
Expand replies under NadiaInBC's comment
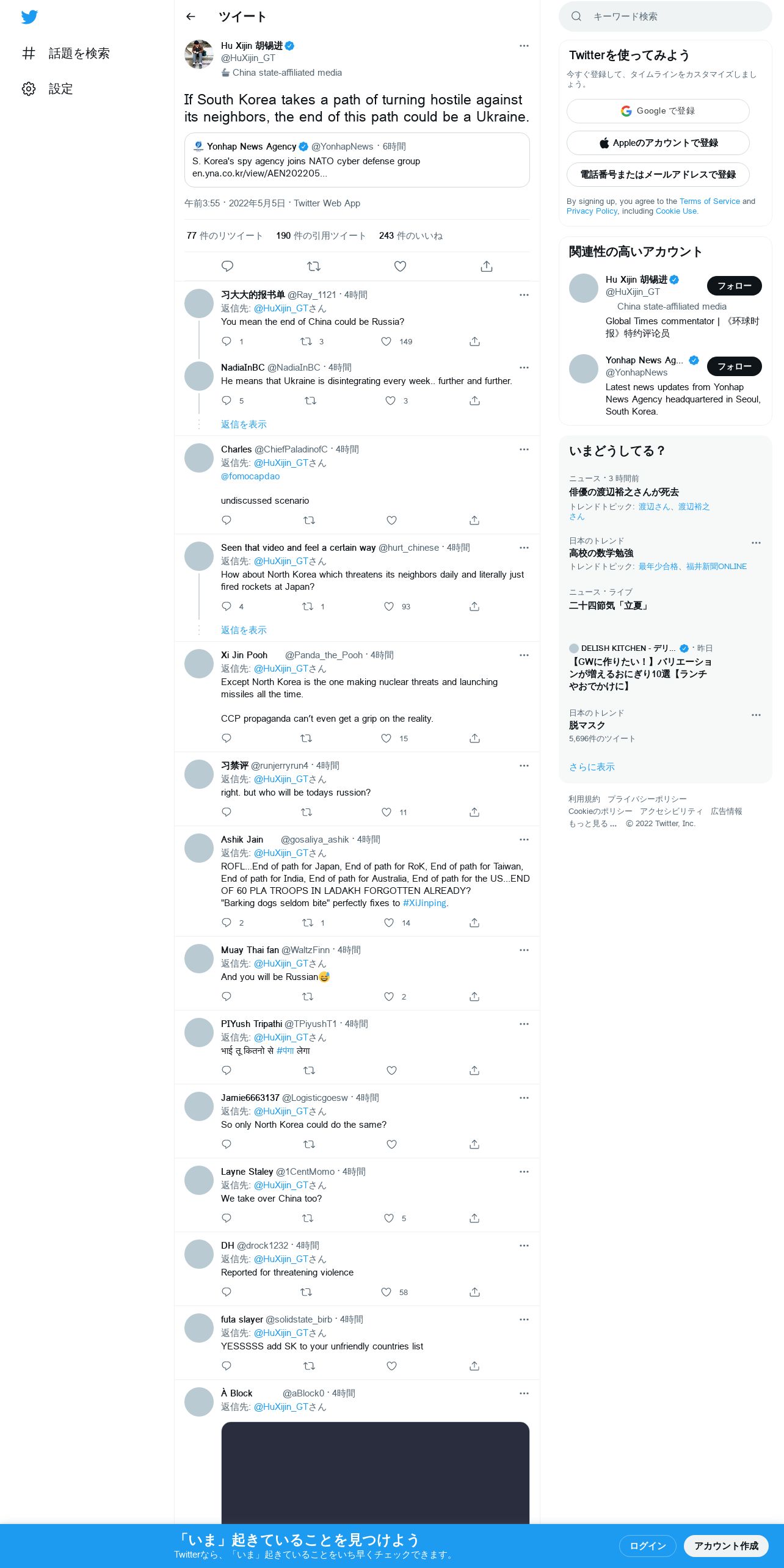tap(244, 424)
